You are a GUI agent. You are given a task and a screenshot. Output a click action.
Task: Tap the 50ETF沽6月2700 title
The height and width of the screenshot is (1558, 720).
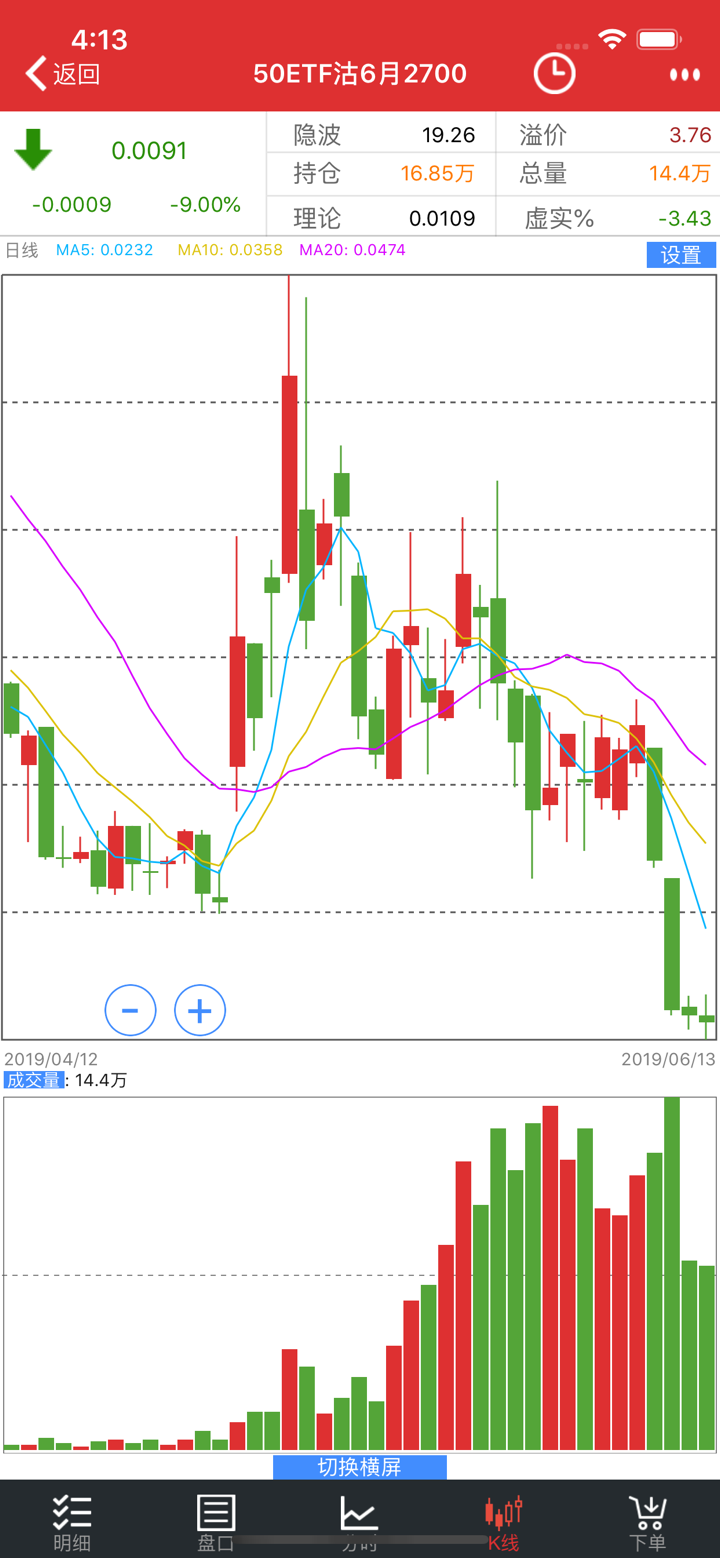[x=359, y=74]
